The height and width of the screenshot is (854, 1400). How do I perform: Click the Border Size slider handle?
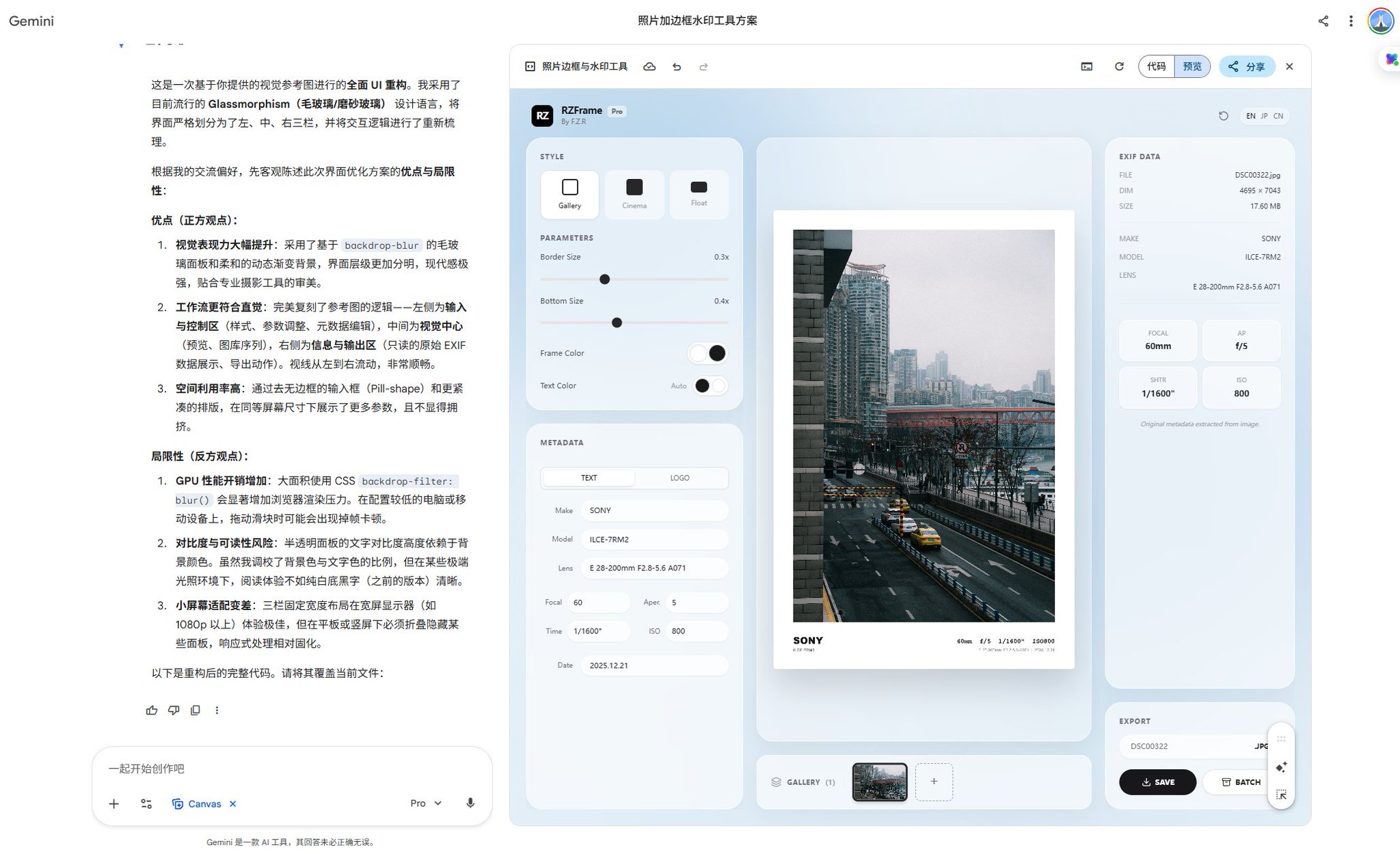(x=604, y=279)
